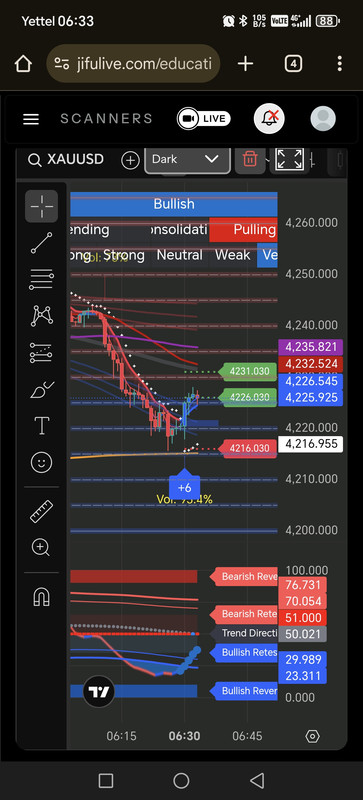Open the hamburger navigation menu

(31, 119)
